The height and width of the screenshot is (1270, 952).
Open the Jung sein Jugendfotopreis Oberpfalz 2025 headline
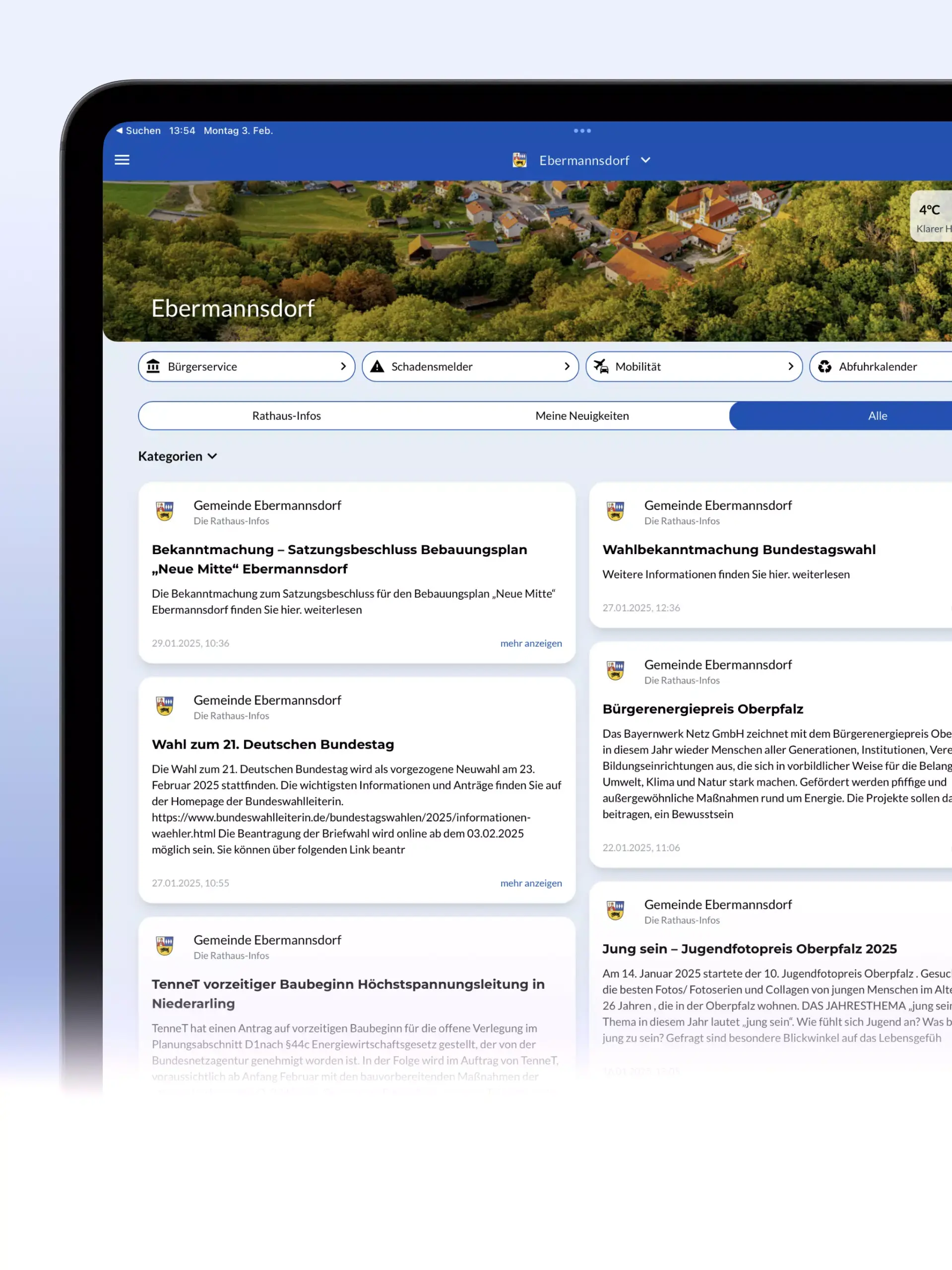coord(749,949)
